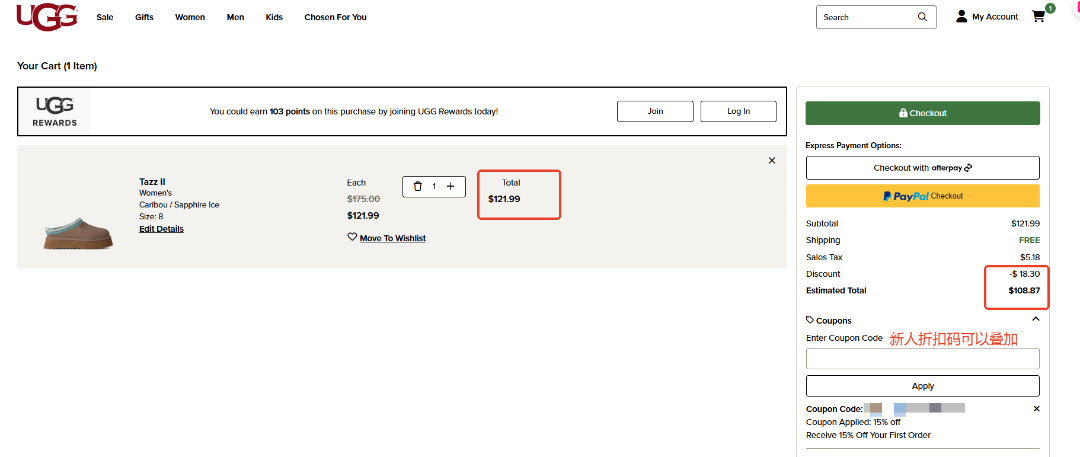This screenshot has width=1080, height=457.
Task: Open the Men menu
Action: coord(235,17)
